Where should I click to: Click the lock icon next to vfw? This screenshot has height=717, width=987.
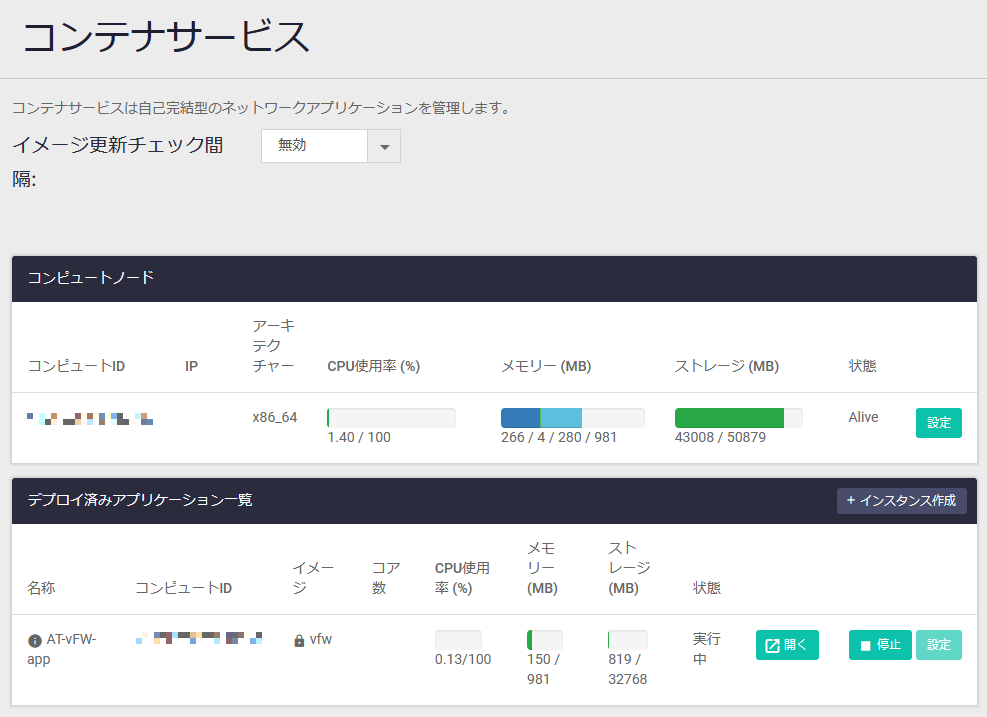pos(299,641)
